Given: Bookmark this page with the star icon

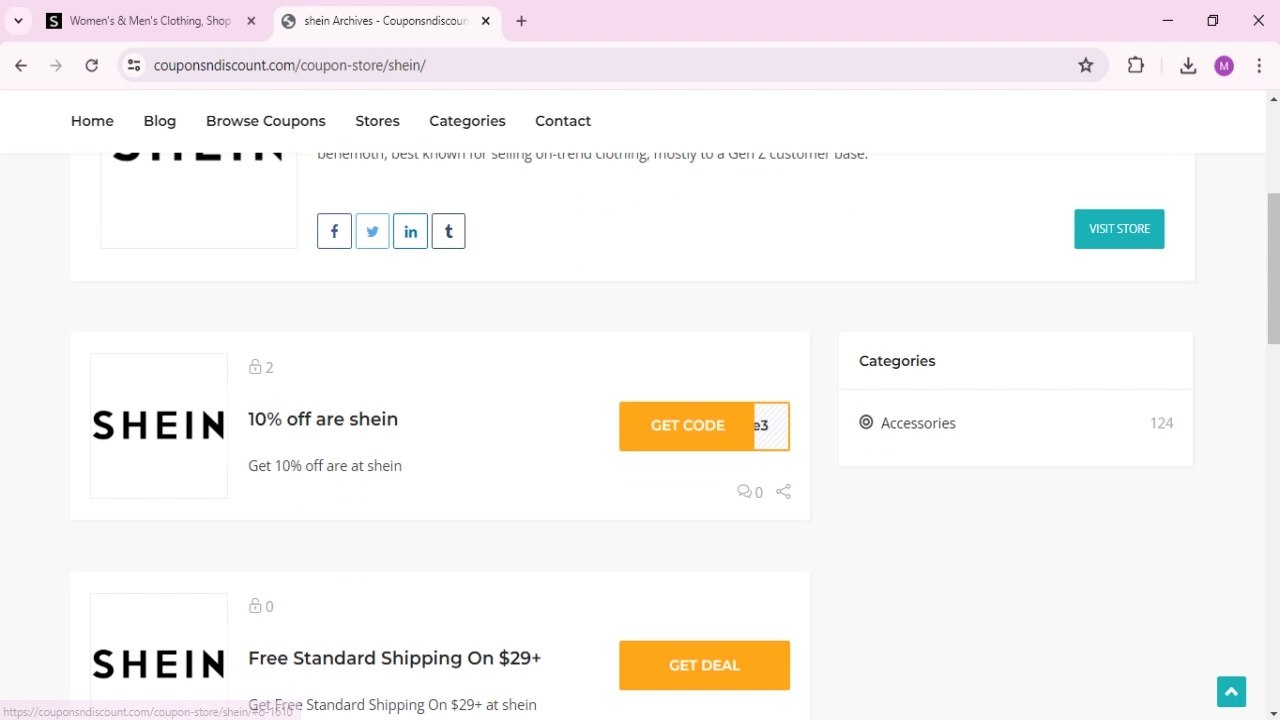Looking at the screenshot, I should click(x=1086, y=65).
